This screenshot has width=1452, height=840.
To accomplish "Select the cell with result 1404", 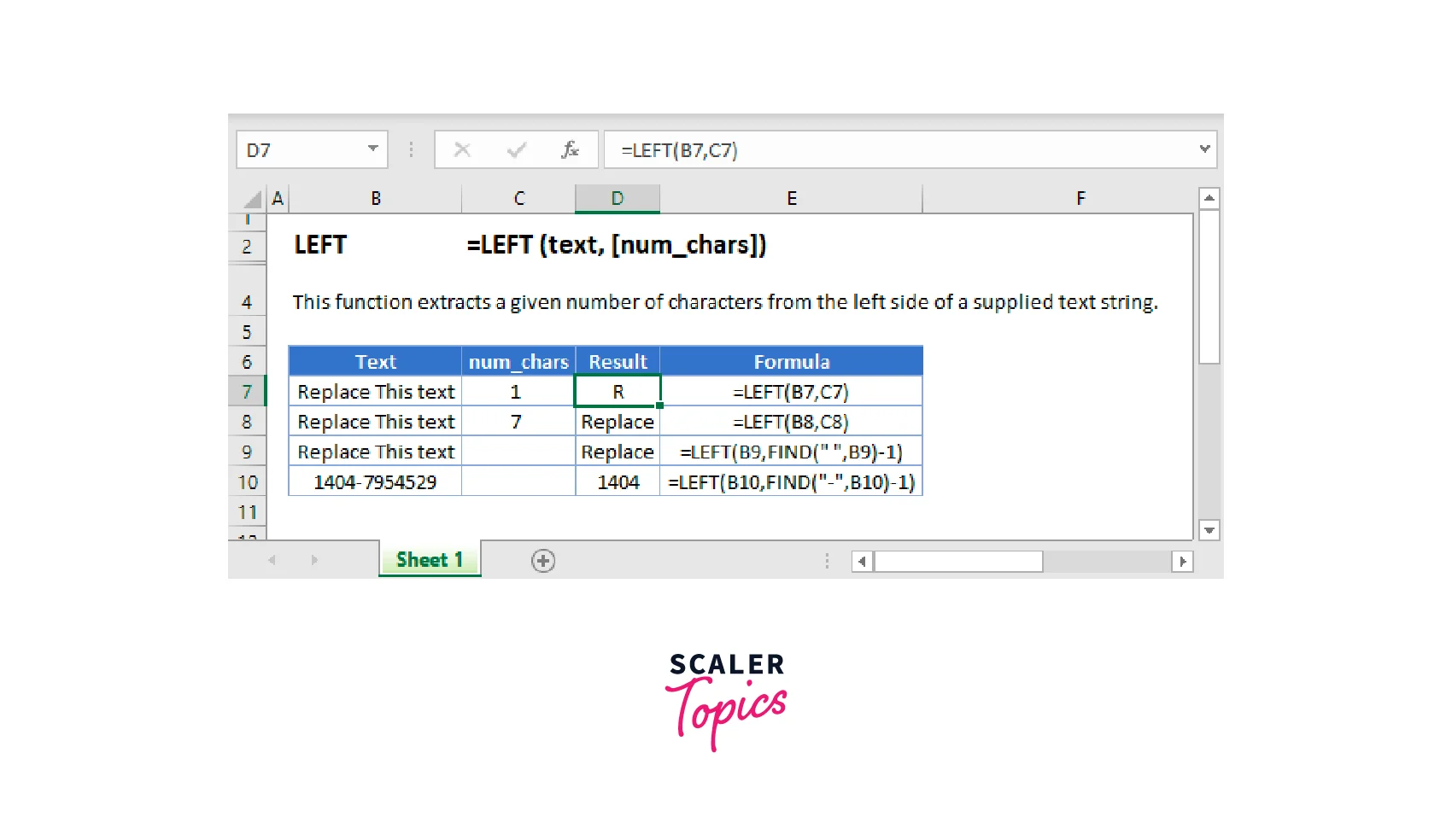I will pos(618,482).
